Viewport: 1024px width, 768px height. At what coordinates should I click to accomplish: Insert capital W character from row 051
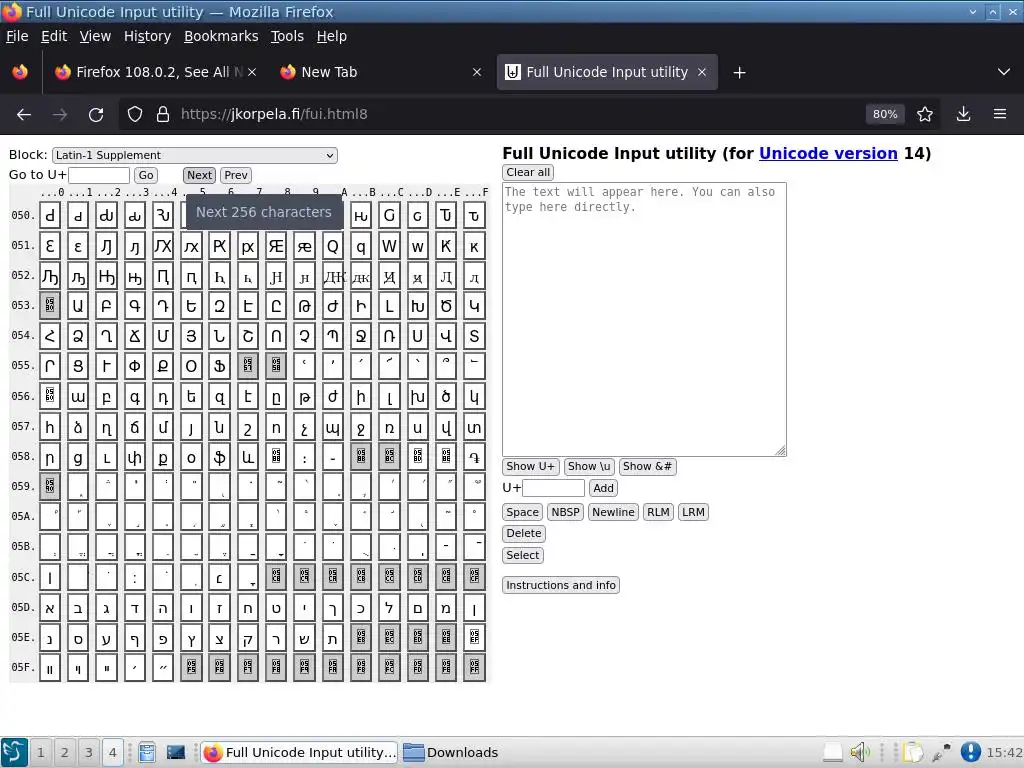point(389,247)
